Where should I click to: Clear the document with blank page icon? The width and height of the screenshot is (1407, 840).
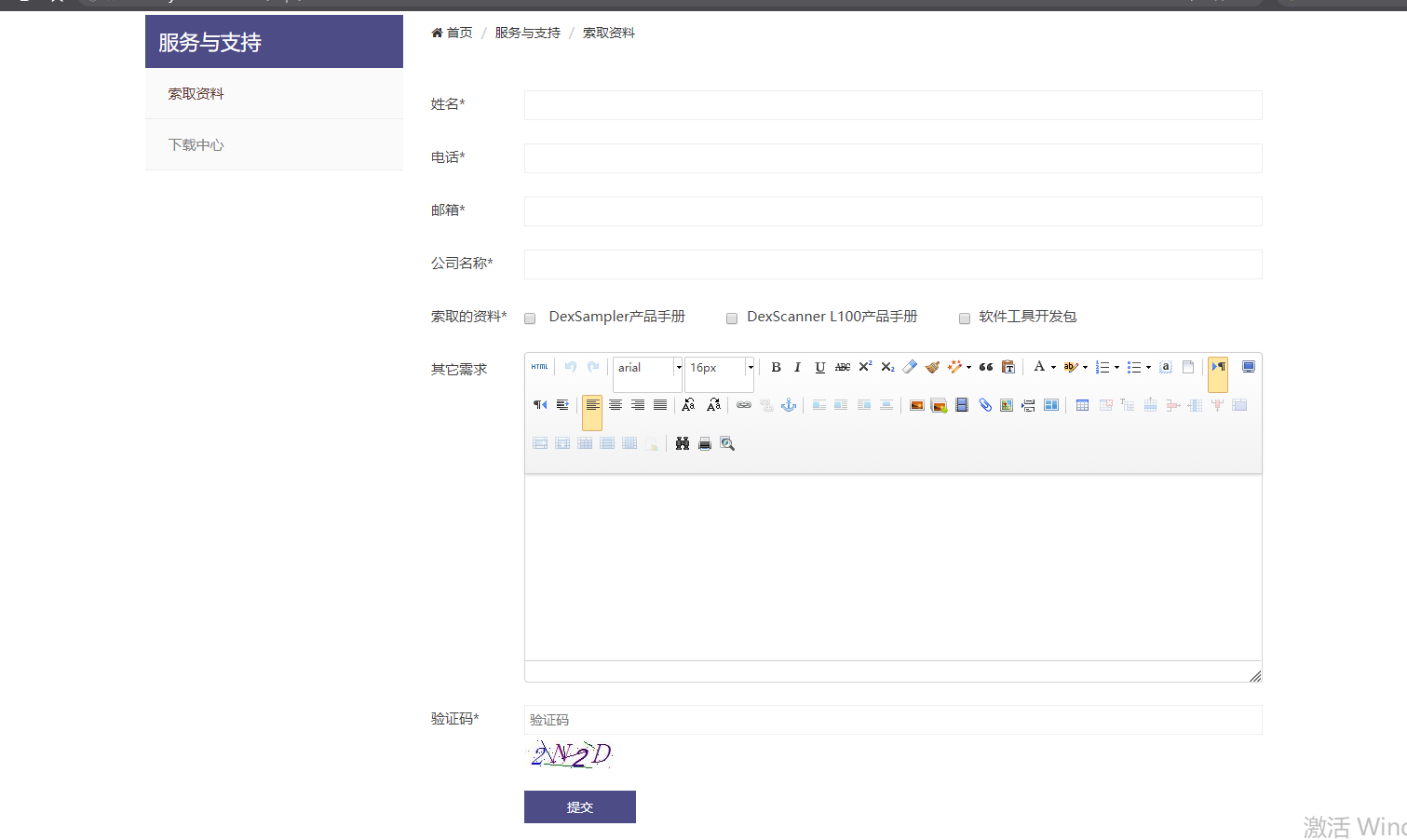click(1188, 367)
